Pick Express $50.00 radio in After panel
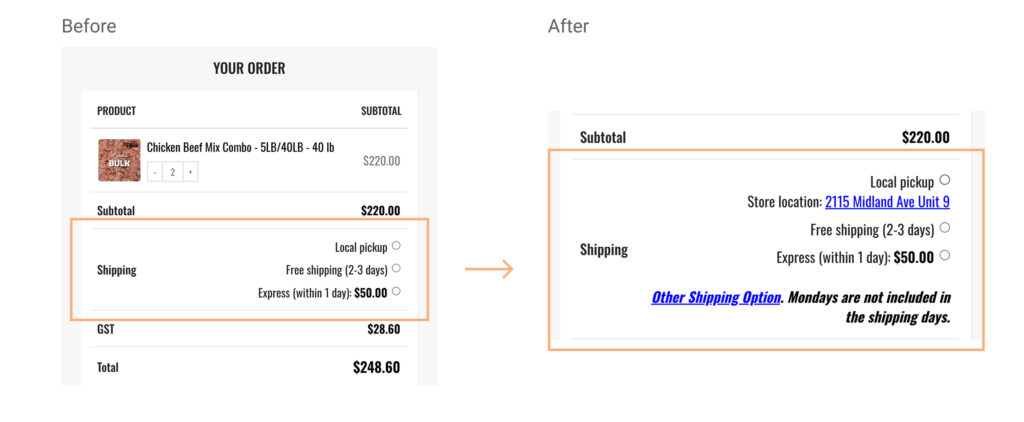Viewport: 1024px width, 422px height. click(945, 256)
